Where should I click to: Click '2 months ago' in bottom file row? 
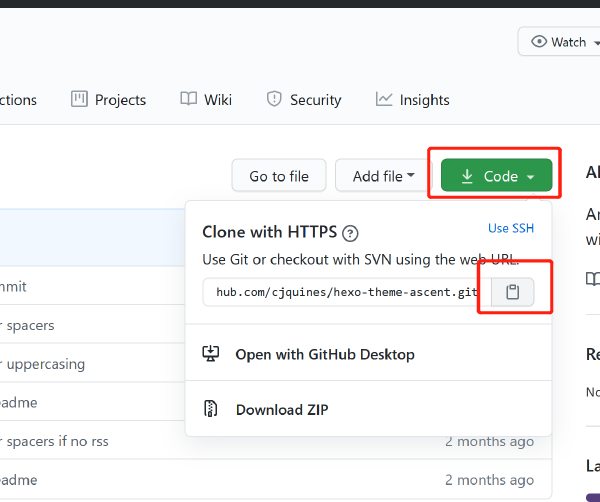tap(489, 479)
